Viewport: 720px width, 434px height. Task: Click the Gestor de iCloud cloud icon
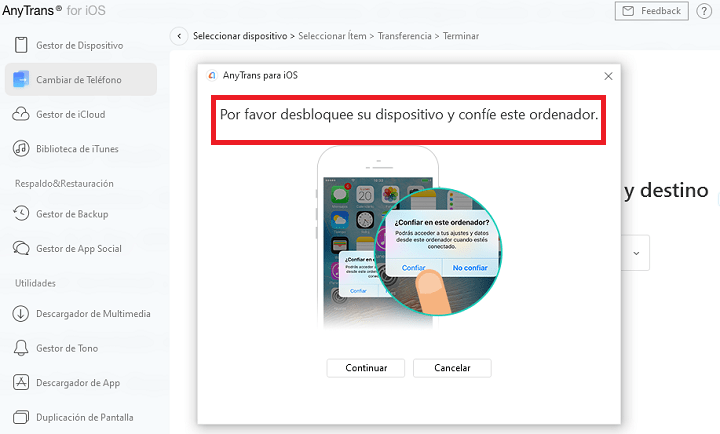21,114
